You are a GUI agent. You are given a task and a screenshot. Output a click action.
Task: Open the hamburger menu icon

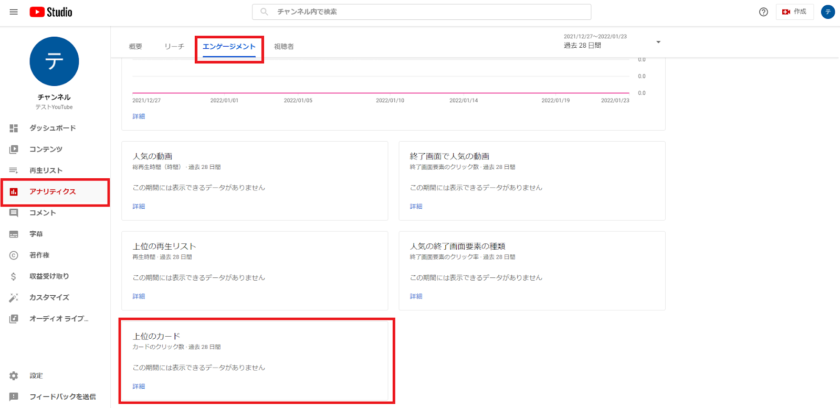click(14, 11)
